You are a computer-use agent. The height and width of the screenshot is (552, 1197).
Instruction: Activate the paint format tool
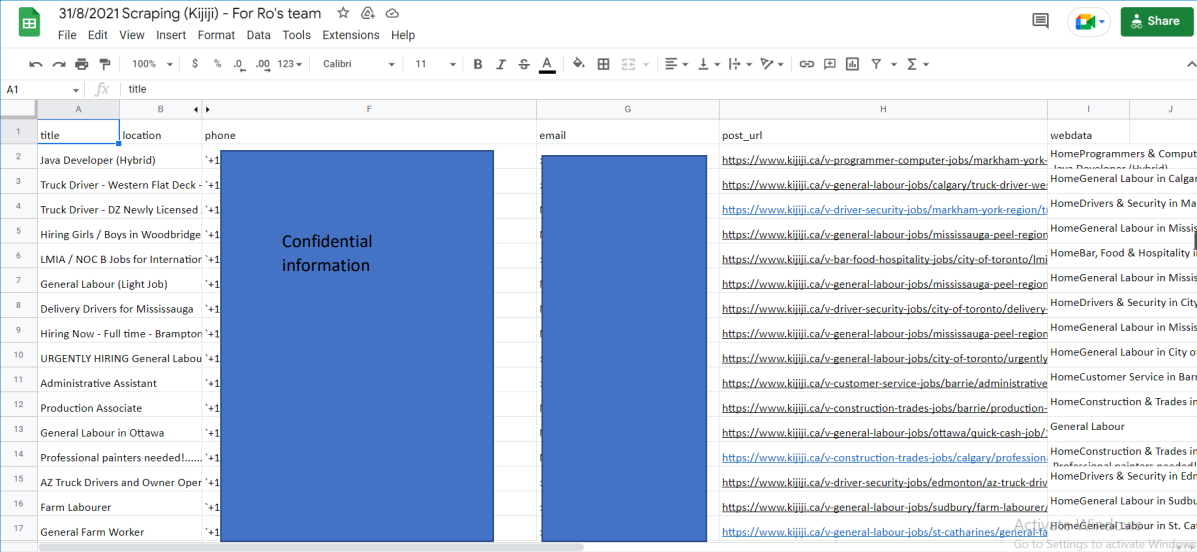105,64
